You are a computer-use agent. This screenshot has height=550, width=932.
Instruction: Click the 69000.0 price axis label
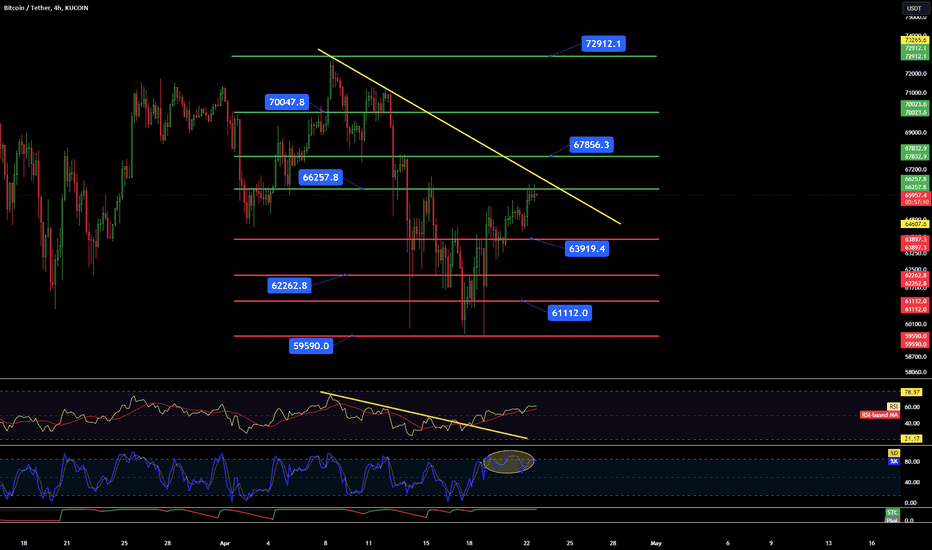coord(915,133)
